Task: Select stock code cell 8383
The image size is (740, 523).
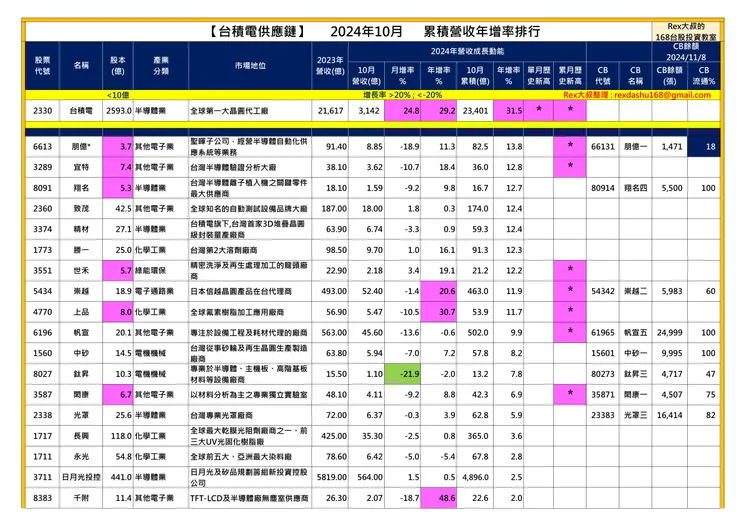Action: pos(42,498)
